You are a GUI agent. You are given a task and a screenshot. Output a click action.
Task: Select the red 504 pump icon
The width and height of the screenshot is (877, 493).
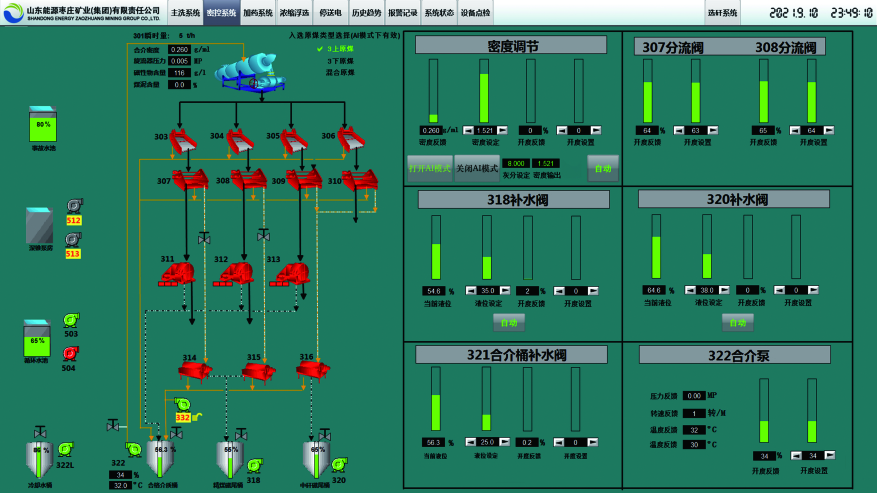(x=70, y=353)
